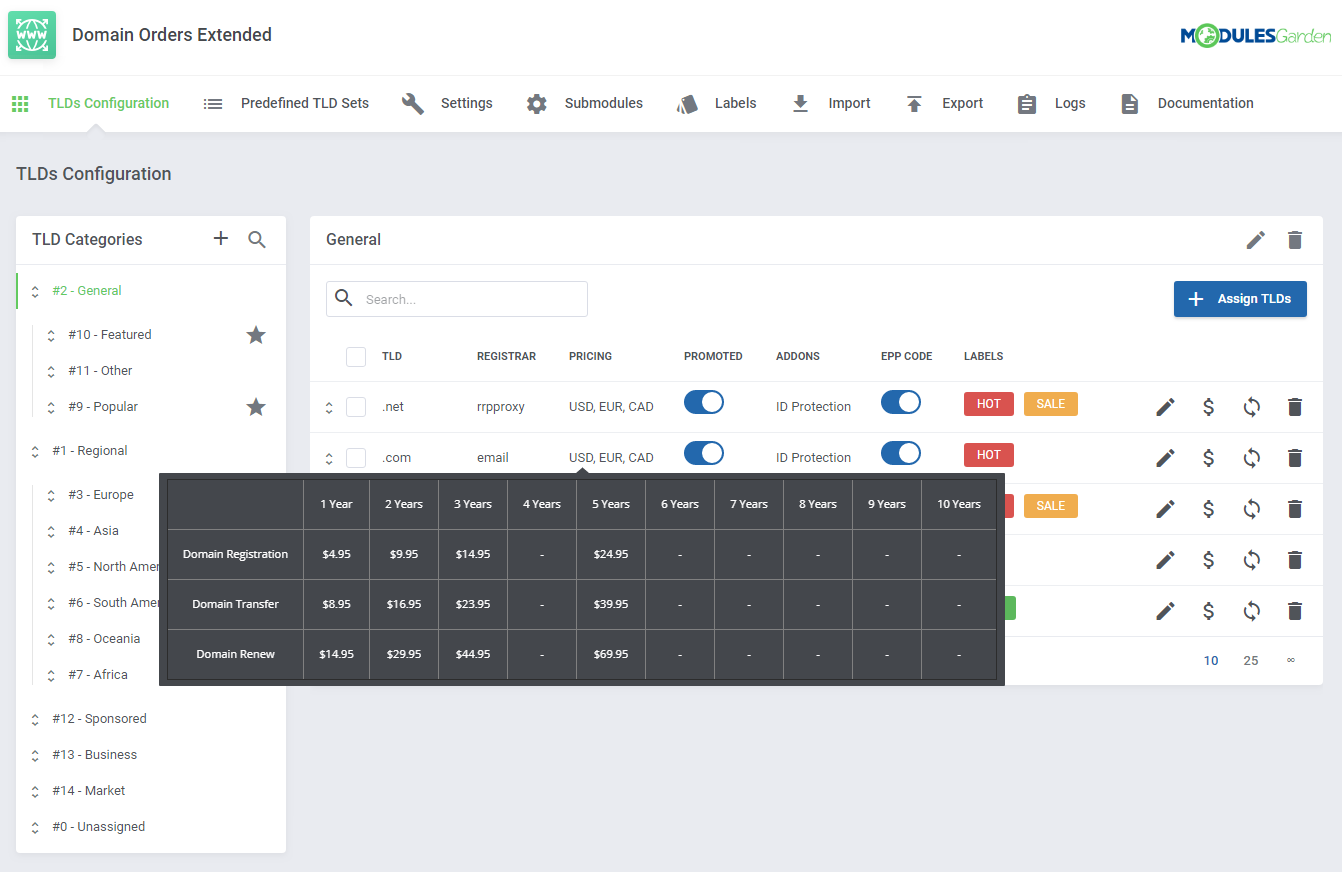Go to the Submodules tab
This screenshot has width=1342, height=872.
click(x=586, y=103)
